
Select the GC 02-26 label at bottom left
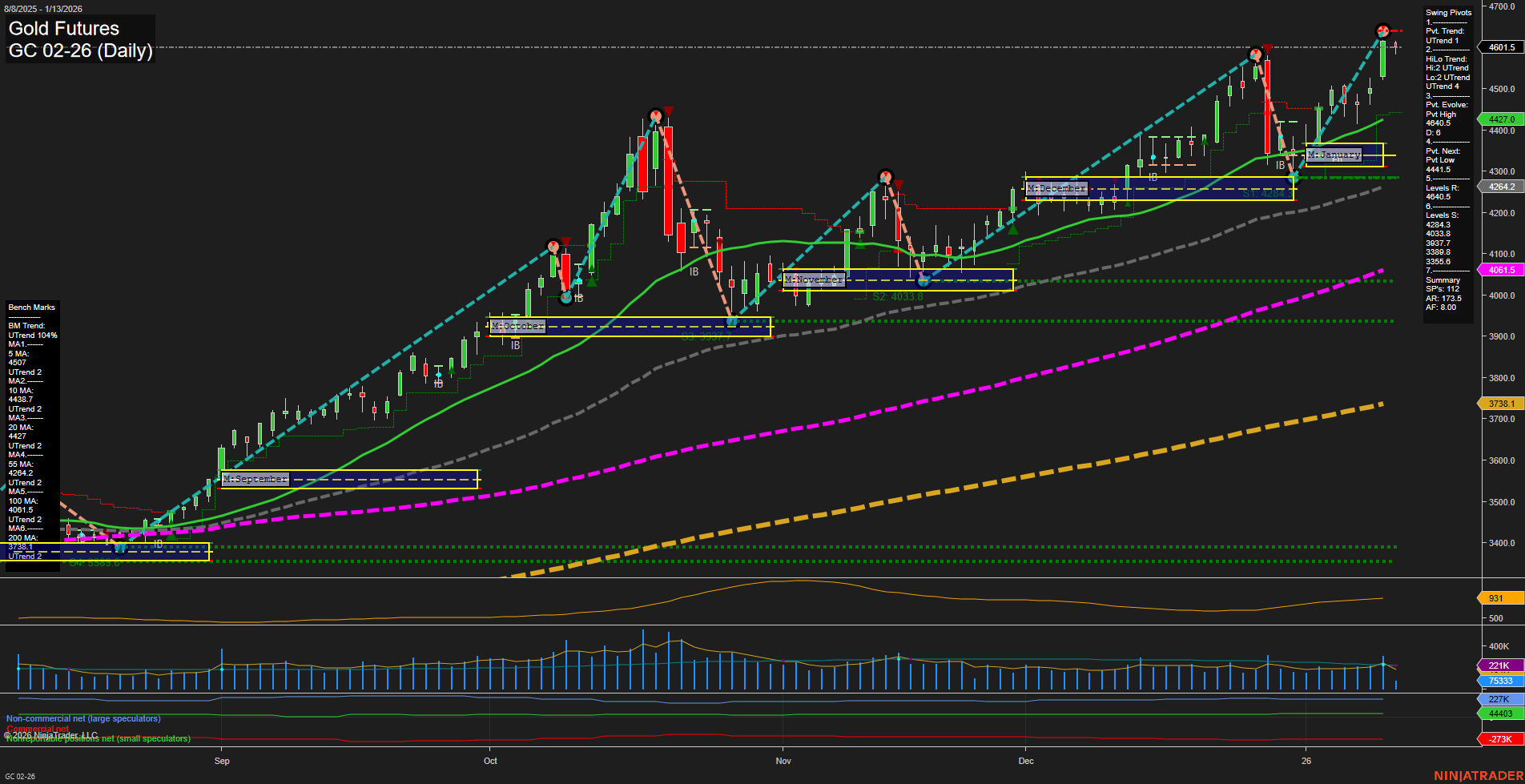click(x=20, y=774)
